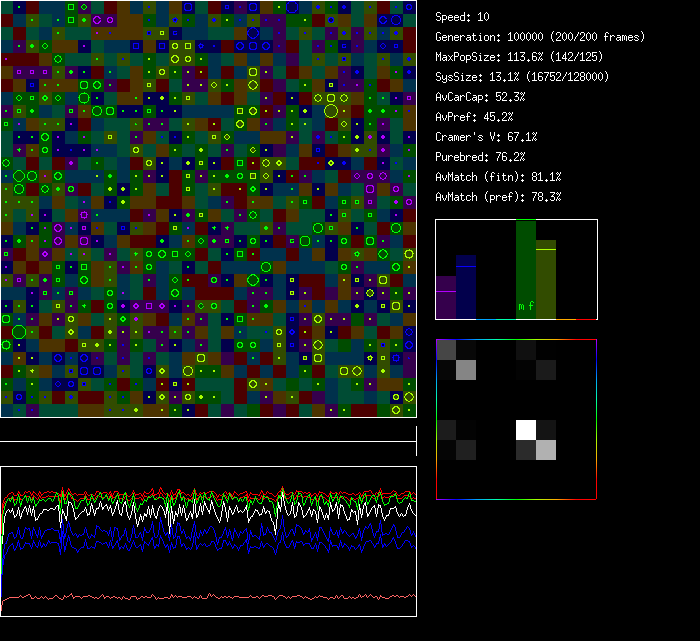Select the light gray cell diagonally below the white cell
700x641 pixels.
[546, 450]
